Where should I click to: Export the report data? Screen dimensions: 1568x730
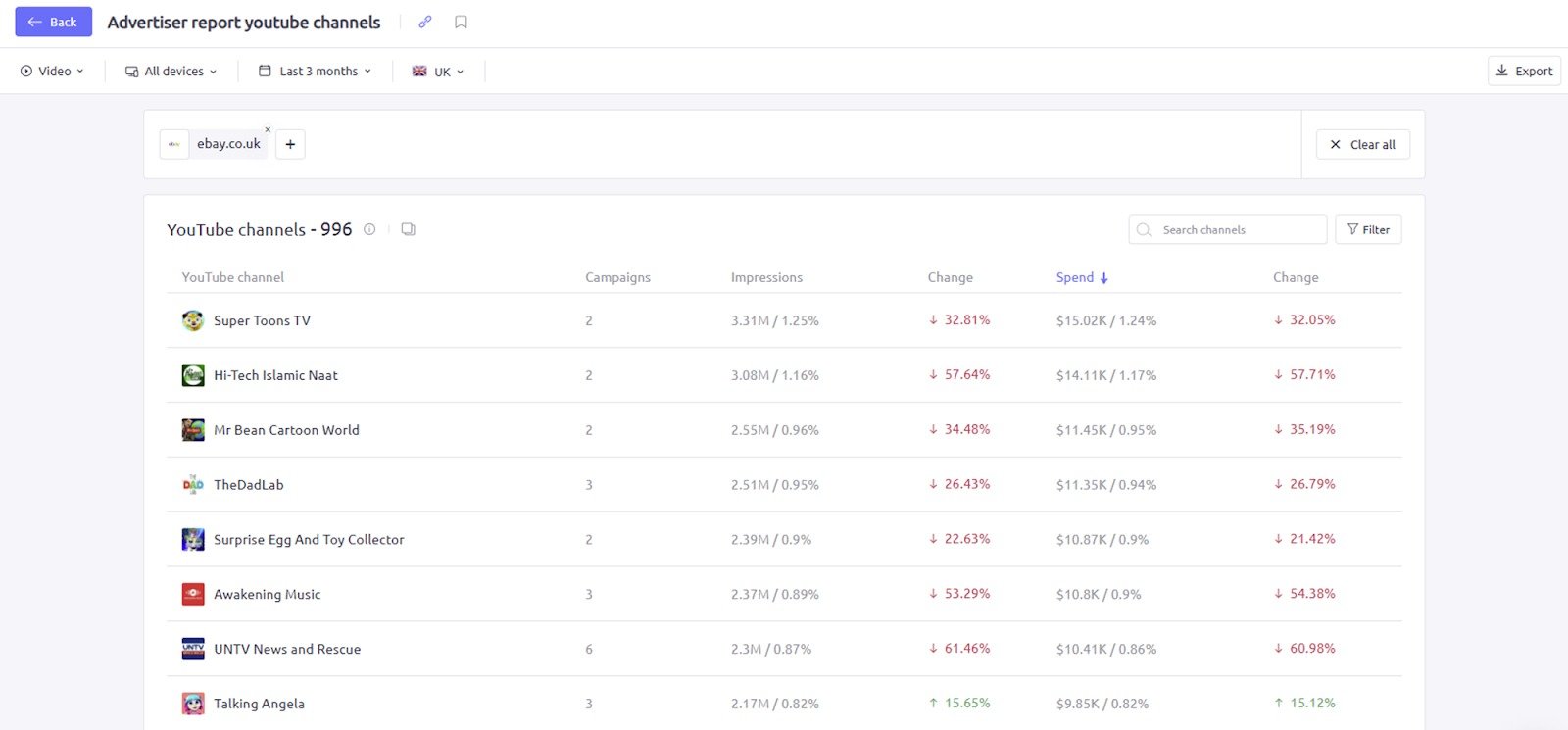pos(1524,71)
